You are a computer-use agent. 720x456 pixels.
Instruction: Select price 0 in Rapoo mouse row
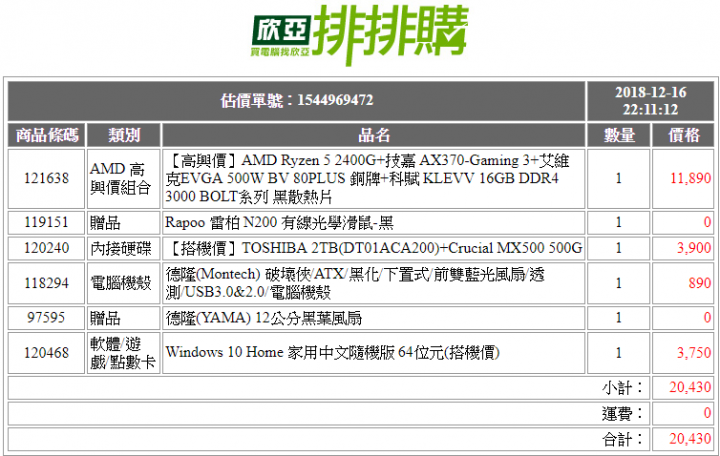707,222
